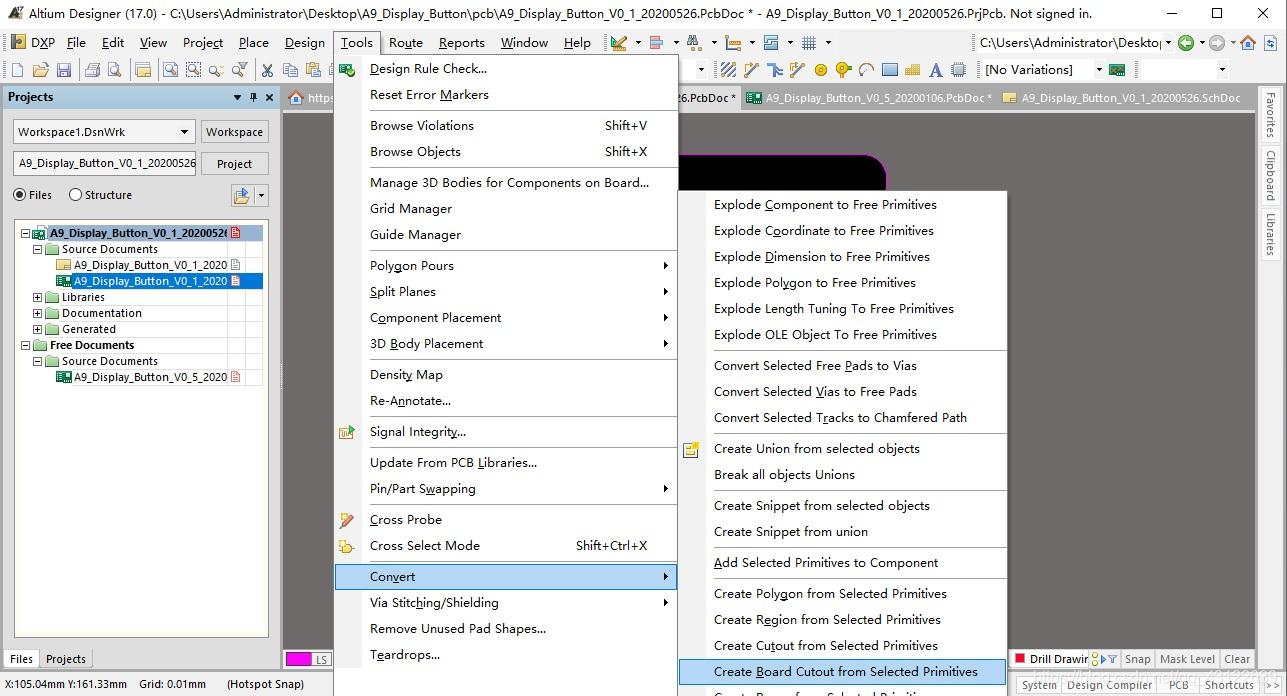This screenshot has height=696, width=1287.
Task: Select the Place Via tool icon
Action: [x=843, y=70]
